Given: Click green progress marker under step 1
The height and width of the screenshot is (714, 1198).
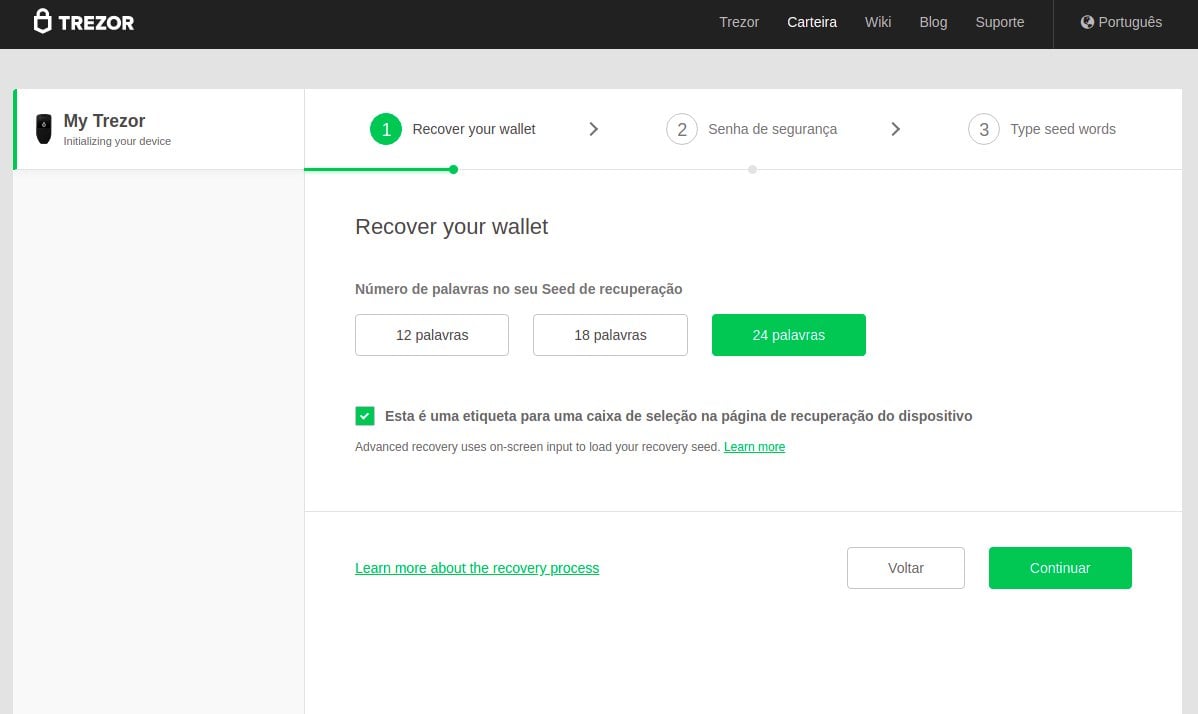Looking at the screenshot, I should click(x=453, y=170).
